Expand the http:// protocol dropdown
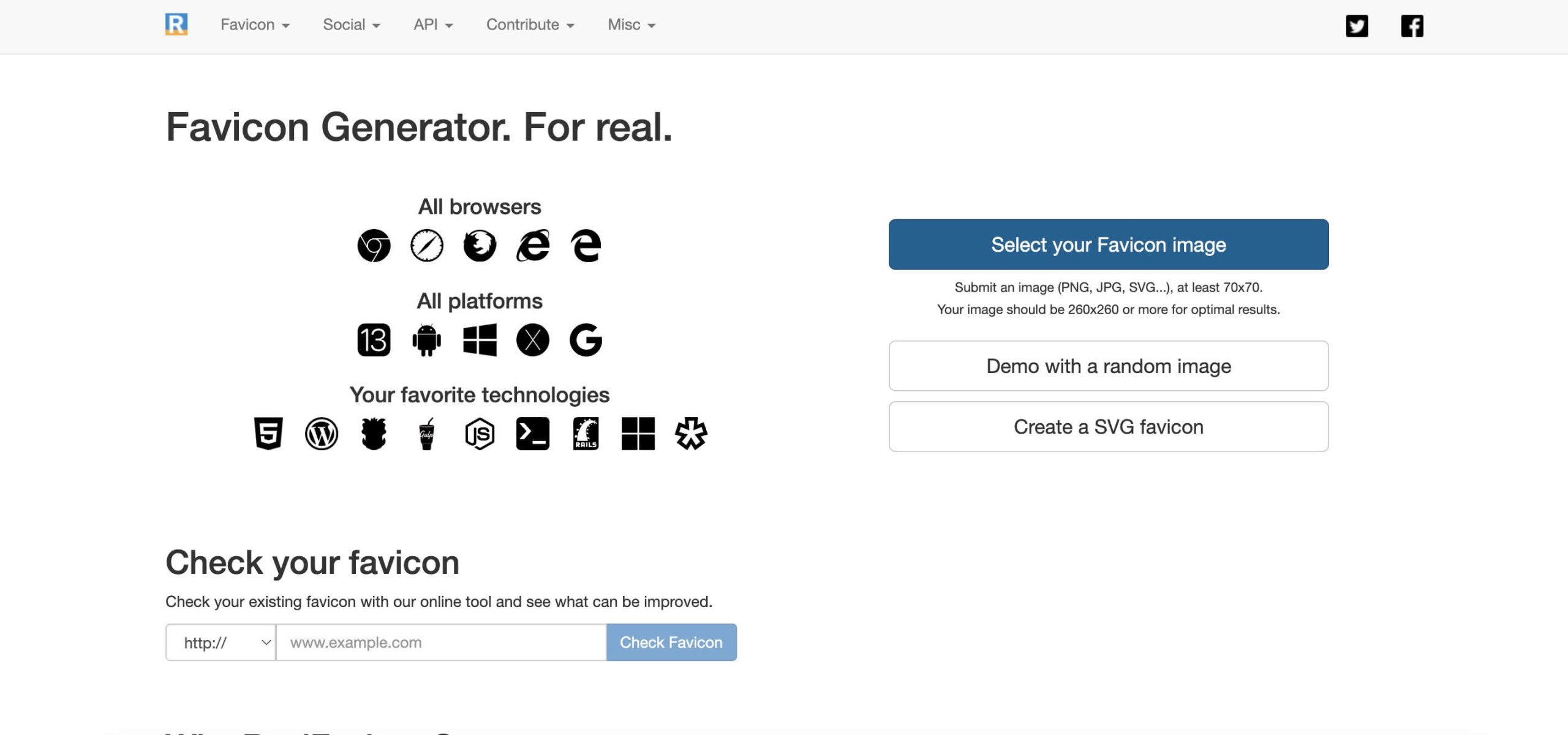This screenshot has width=1568, height=735. point(221,642)
